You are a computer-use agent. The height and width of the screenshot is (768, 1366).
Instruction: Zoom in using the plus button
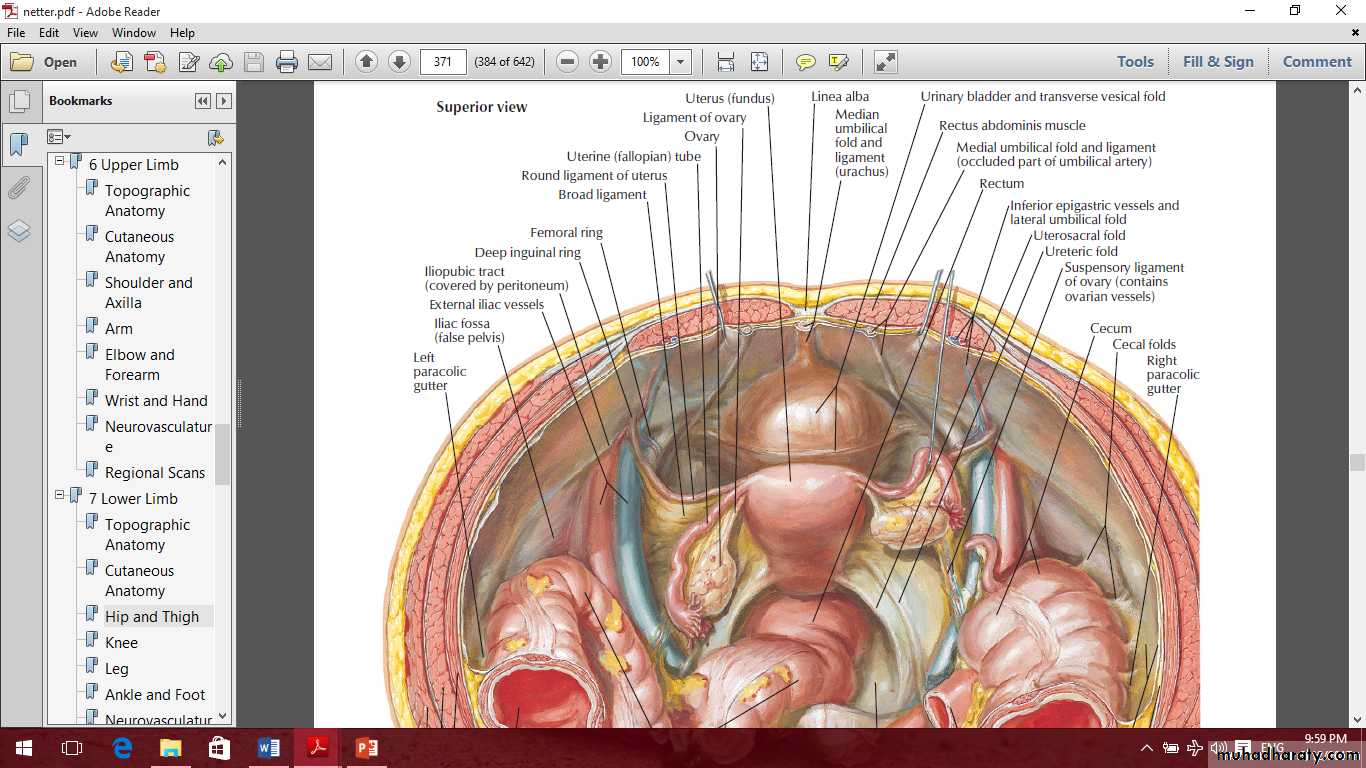(x=600, y=62)
